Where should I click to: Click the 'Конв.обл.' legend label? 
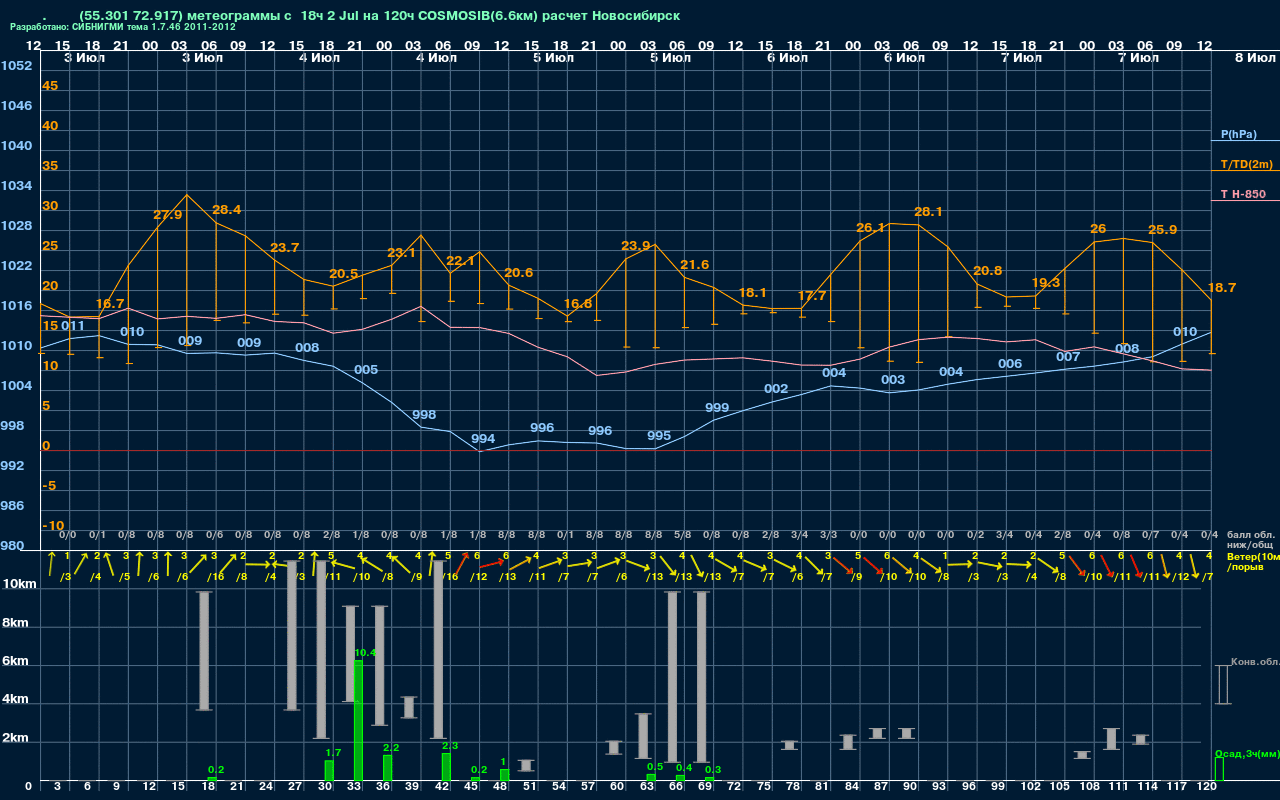(1254, 662)
